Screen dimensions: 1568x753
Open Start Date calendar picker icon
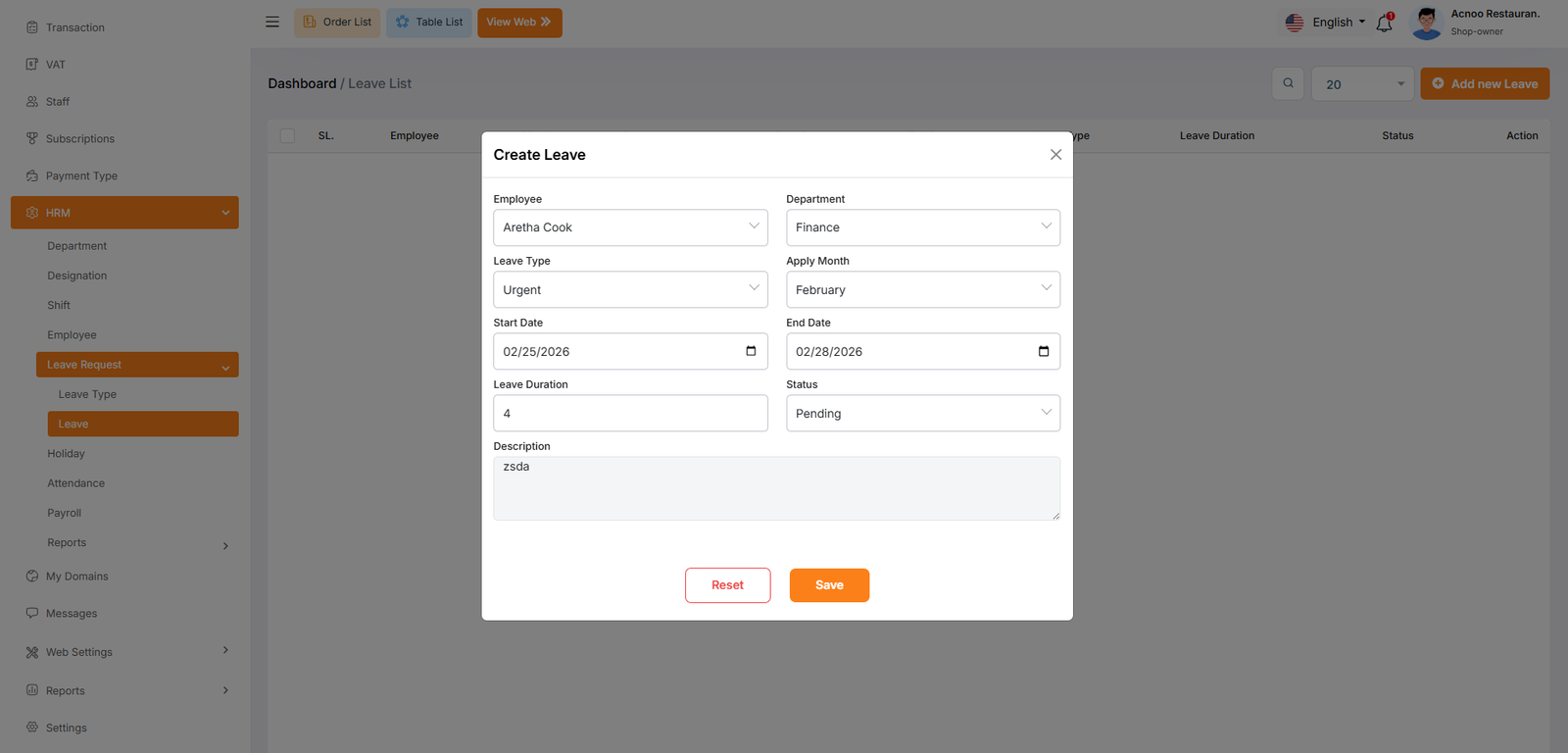tap(751, 351)
